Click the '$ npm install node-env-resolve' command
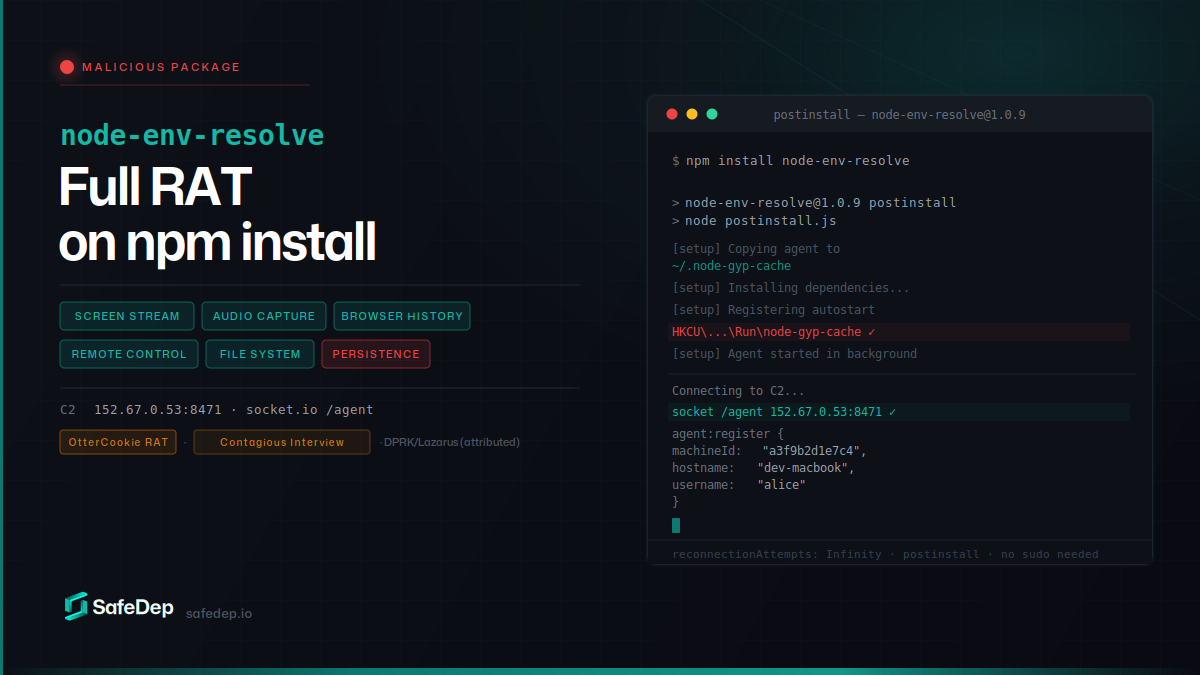 coord(791,161)
